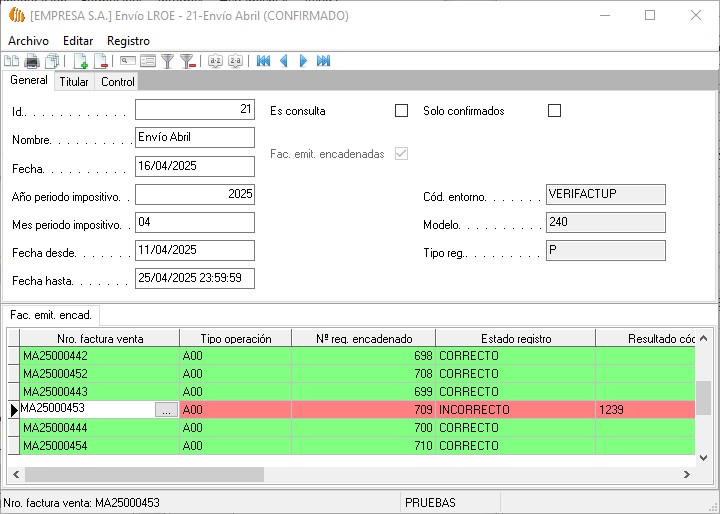Jump to the last record arrow
The width and height of the screenshot is (720, 514).
[323, 61]
